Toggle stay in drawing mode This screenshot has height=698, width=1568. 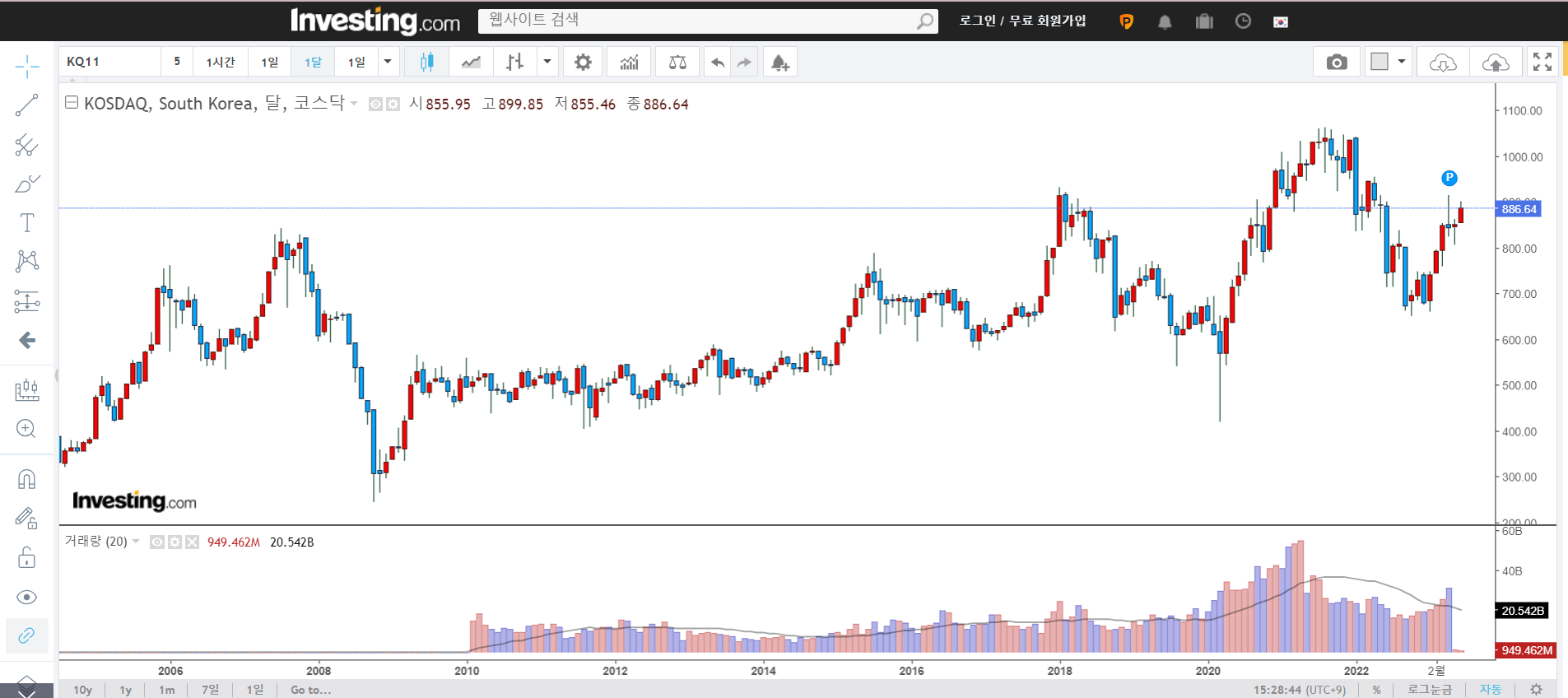point(26,518)
